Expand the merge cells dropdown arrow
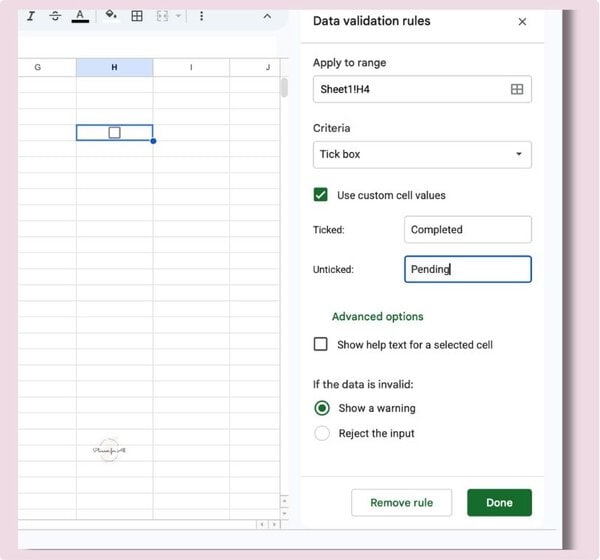Screen dimensions: 600x560 tap(178, 16)
